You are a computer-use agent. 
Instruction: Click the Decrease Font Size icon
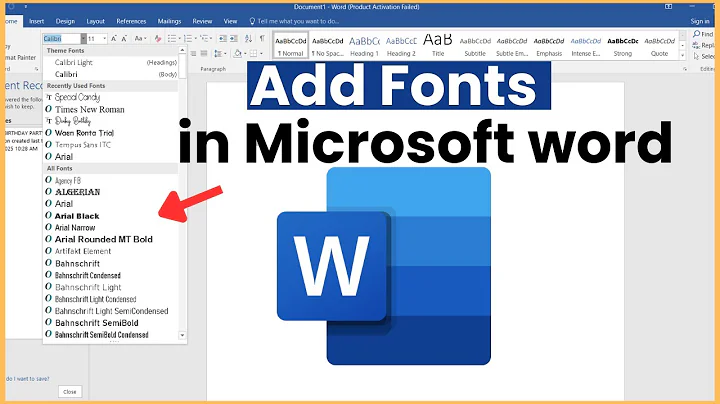pyautogui.click(x=124, y=39)
